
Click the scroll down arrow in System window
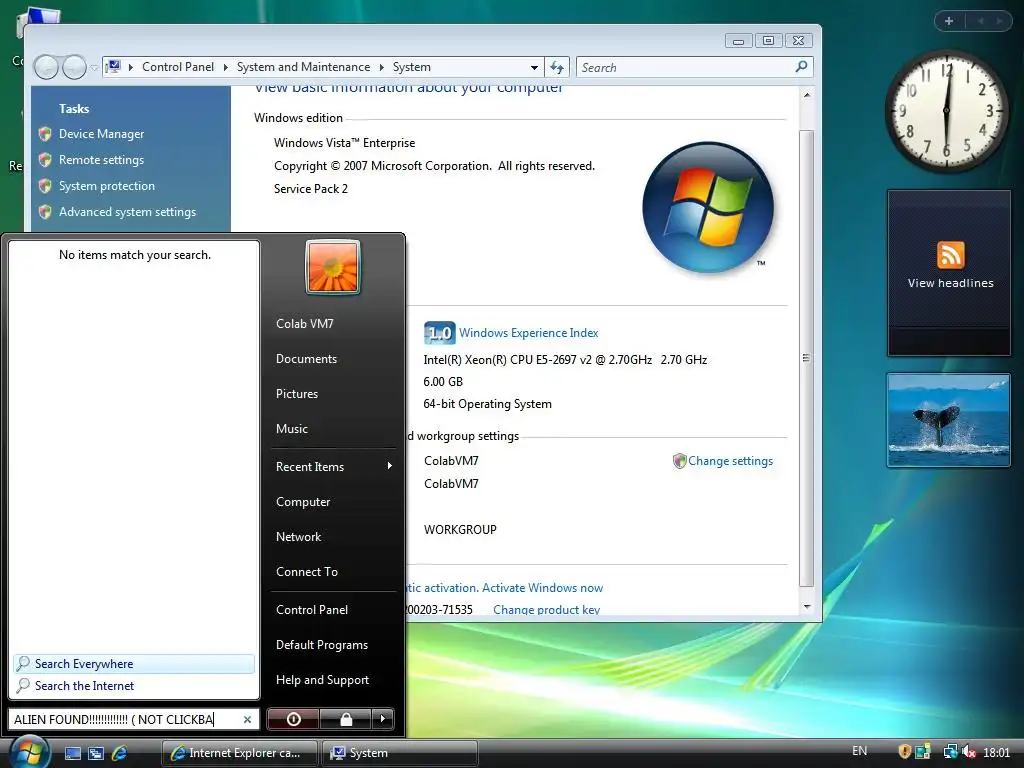pos(807,607)
